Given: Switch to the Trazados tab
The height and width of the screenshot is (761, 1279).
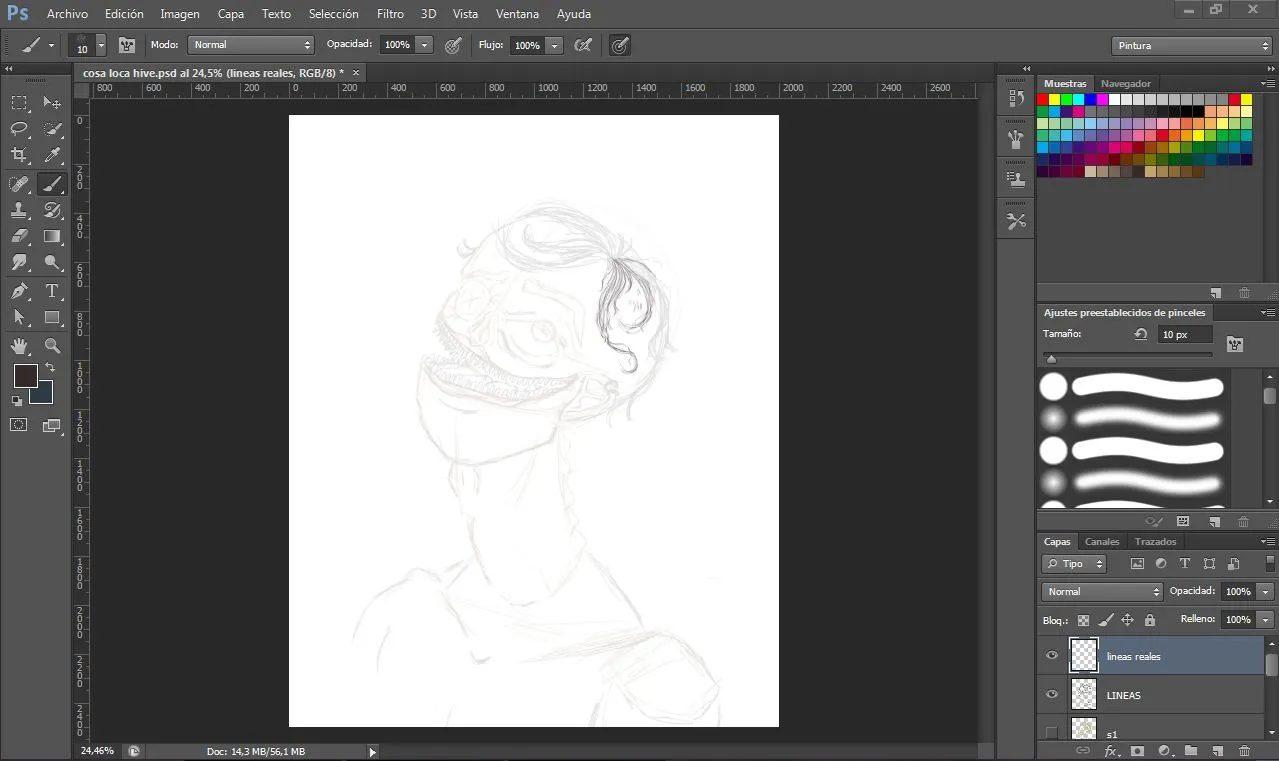Looking at the screenshot, I should click(1155, 542).
